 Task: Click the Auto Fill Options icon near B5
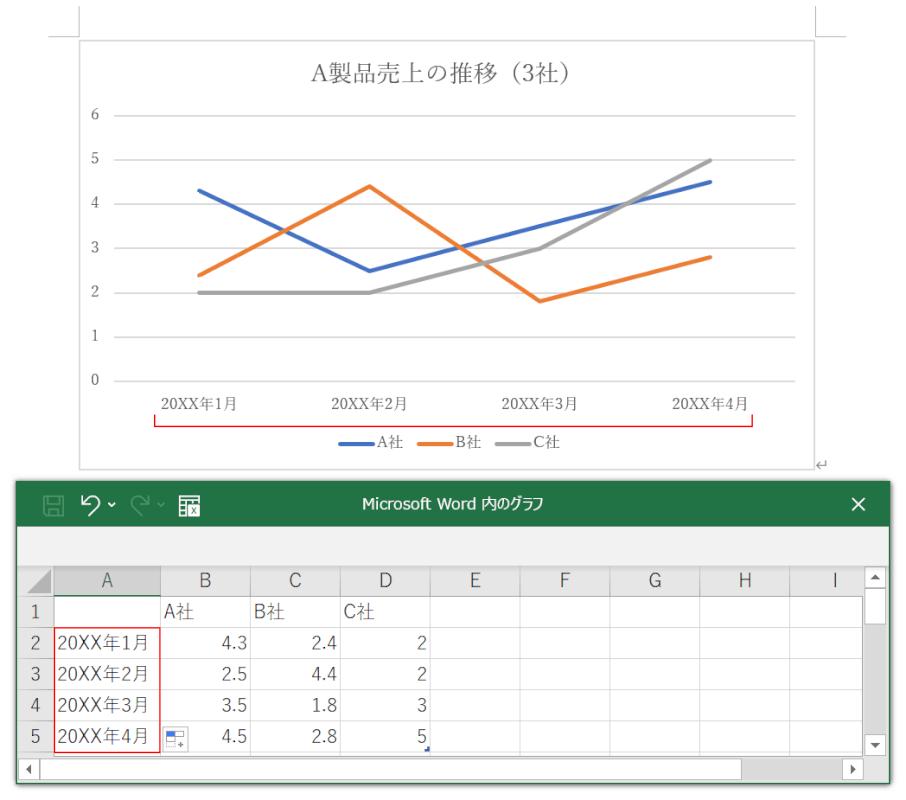point(176,738)
